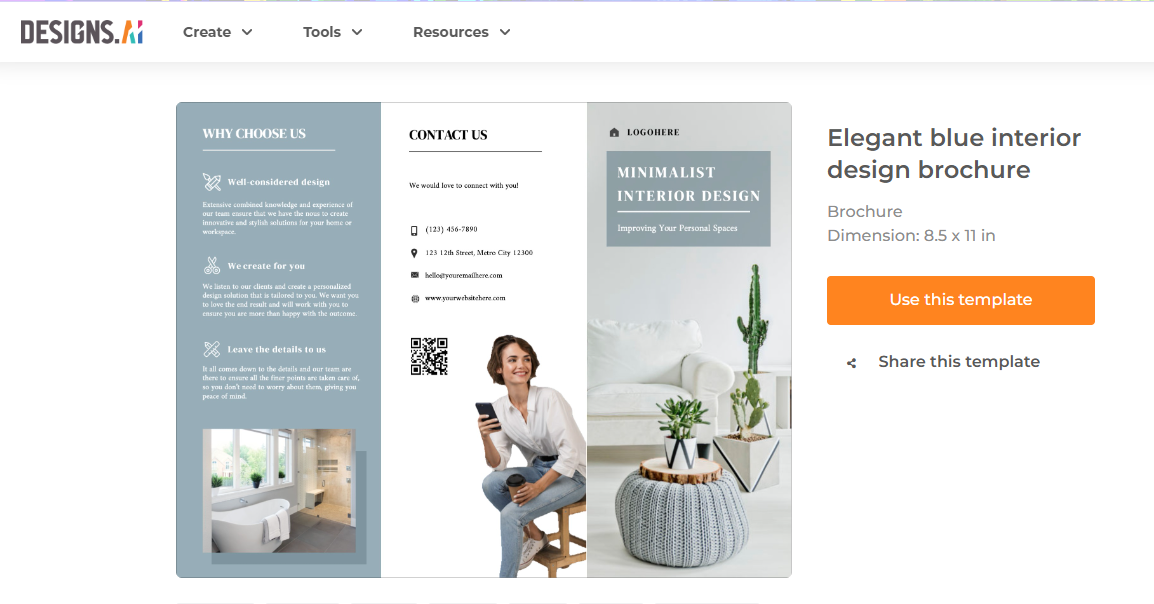
Task: Click the scissors icon above Leave the details to us
Action: 211,349
